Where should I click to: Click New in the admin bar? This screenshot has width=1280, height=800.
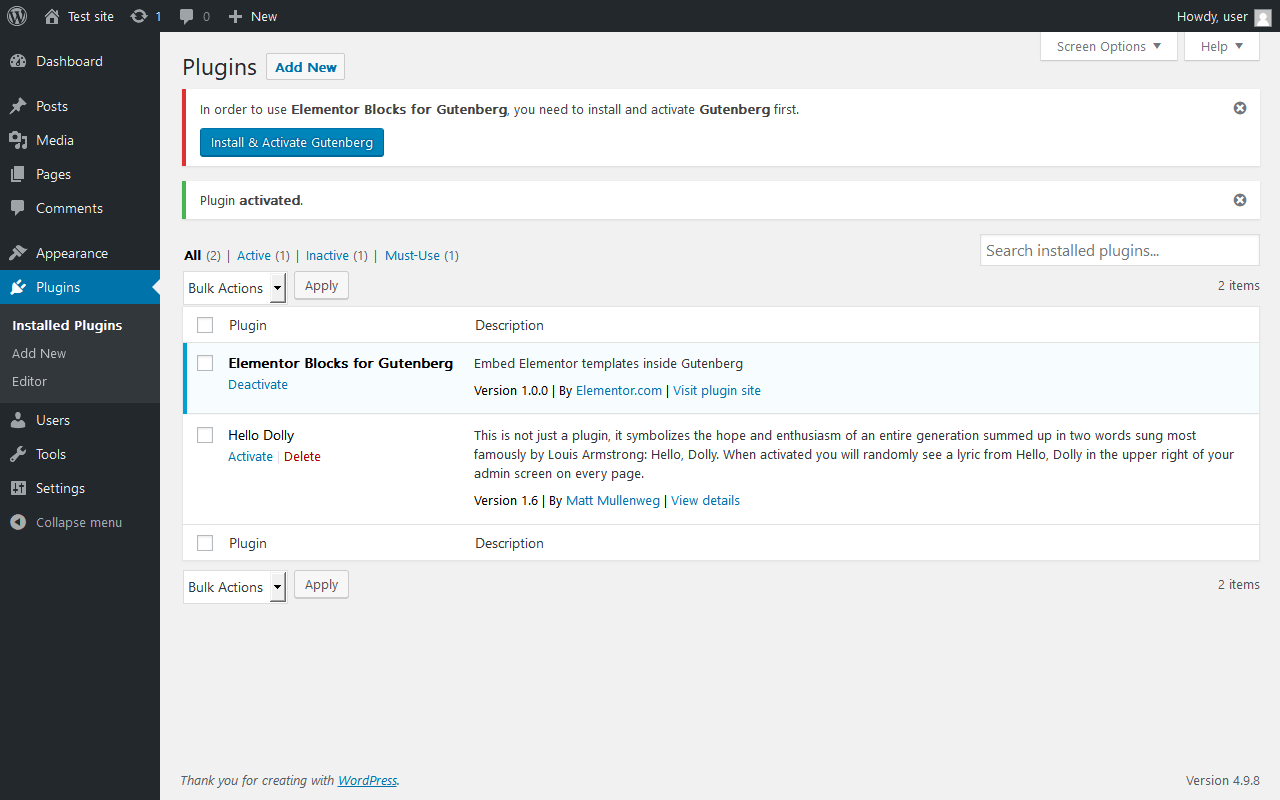tap(264, 16)
